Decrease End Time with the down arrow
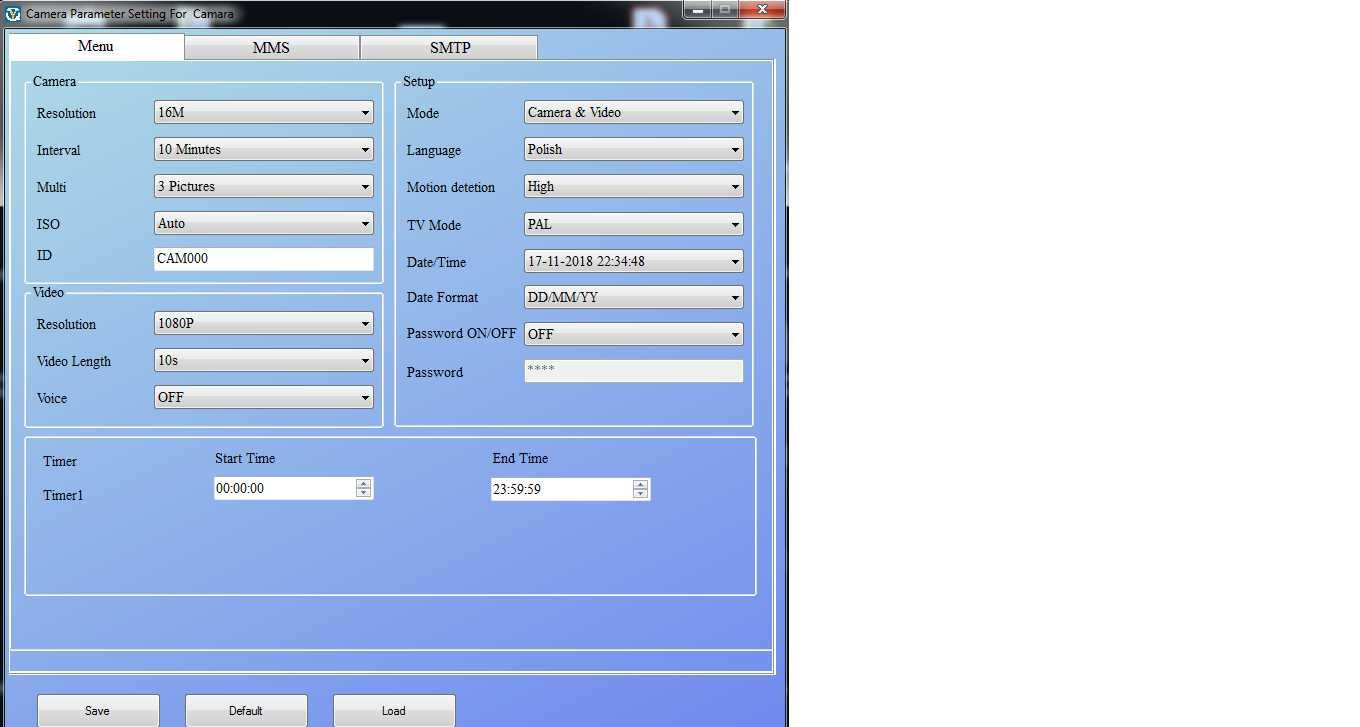Image resolution: width=1360 pixels, height=727 pixels. 641,495
